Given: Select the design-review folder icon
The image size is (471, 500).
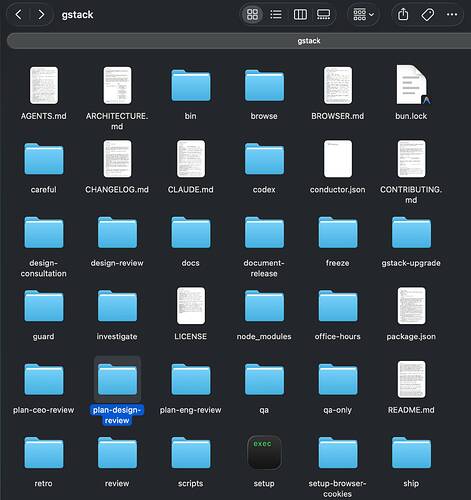Looking at the screenshot, I should [x=117, y=232].
